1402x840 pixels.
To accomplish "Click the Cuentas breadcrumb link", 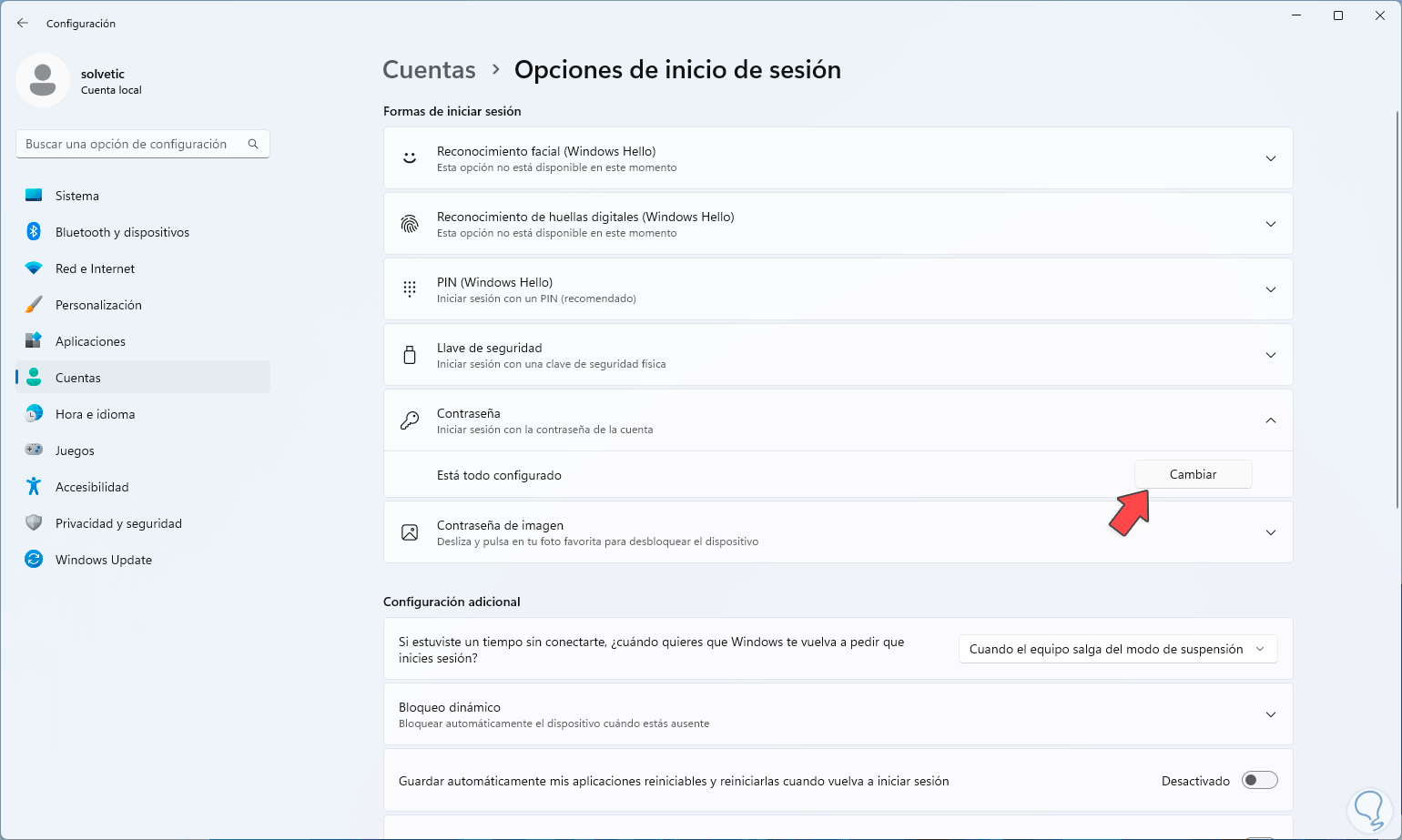I will pos(429,70).
